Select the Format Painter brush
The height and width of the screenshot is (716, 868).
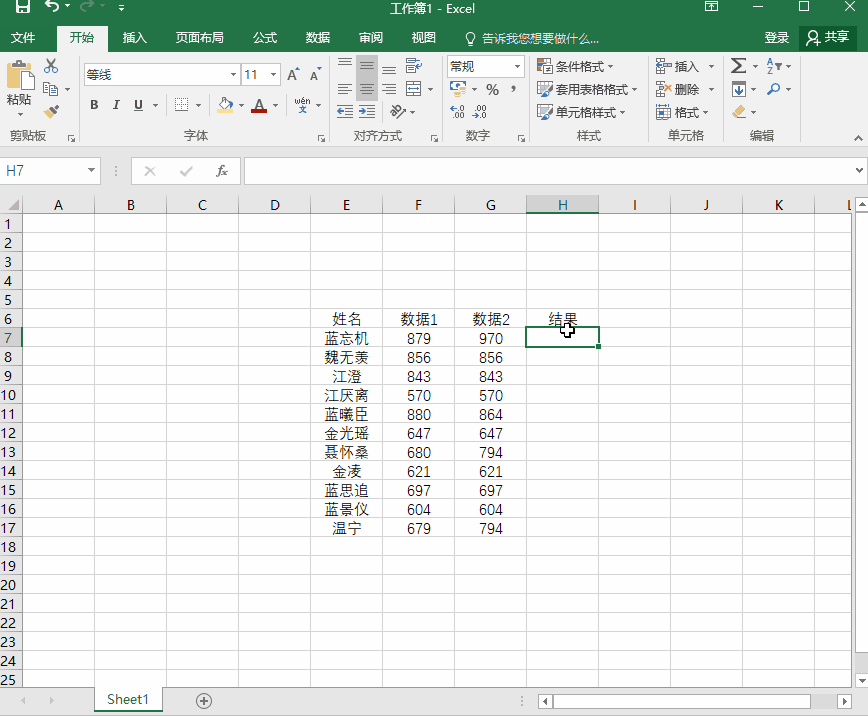[51, 111]
